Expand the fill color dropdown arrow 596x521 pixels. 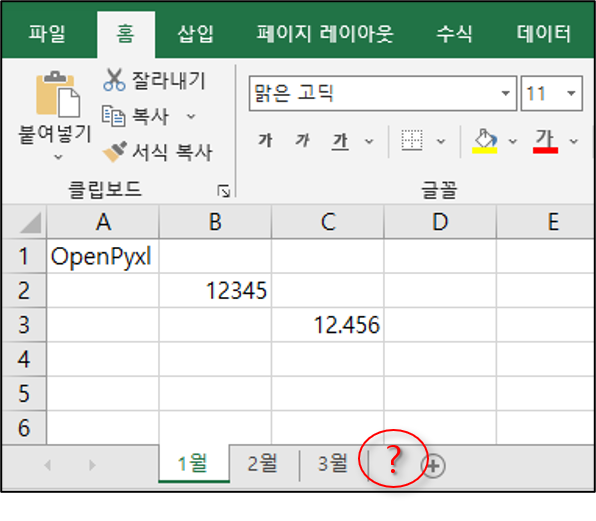(513, 141)
